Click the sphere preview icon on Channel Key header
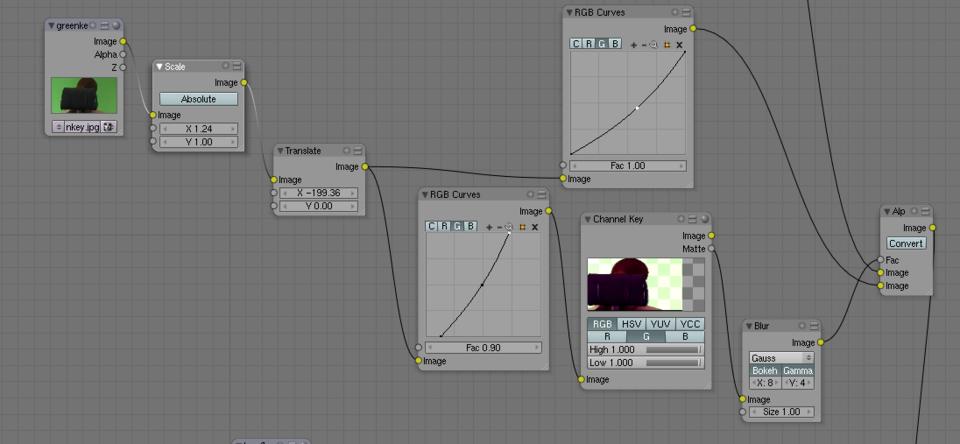Image resolution: width=960 pixels, height=444 pixels. (x=706, y=218)
